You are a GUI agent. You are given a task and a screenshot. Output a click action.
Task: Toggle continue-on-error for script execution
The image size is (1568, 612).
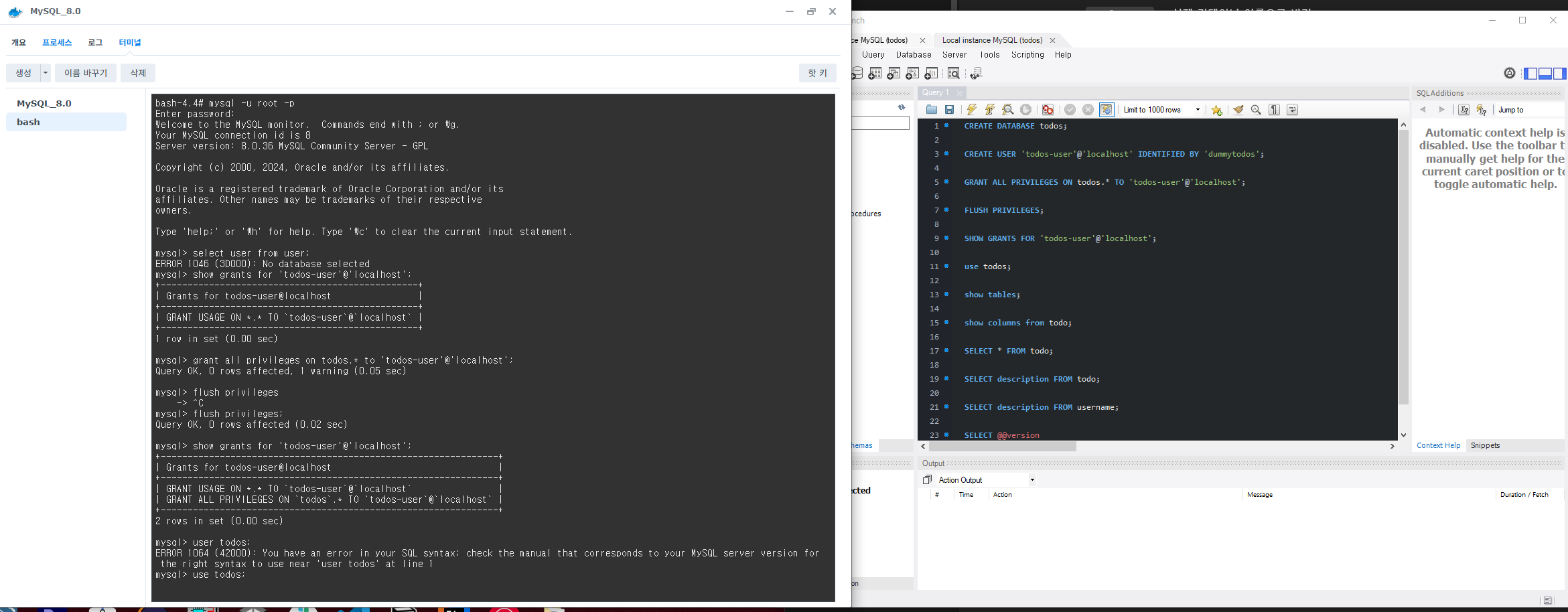[1048, 110]
